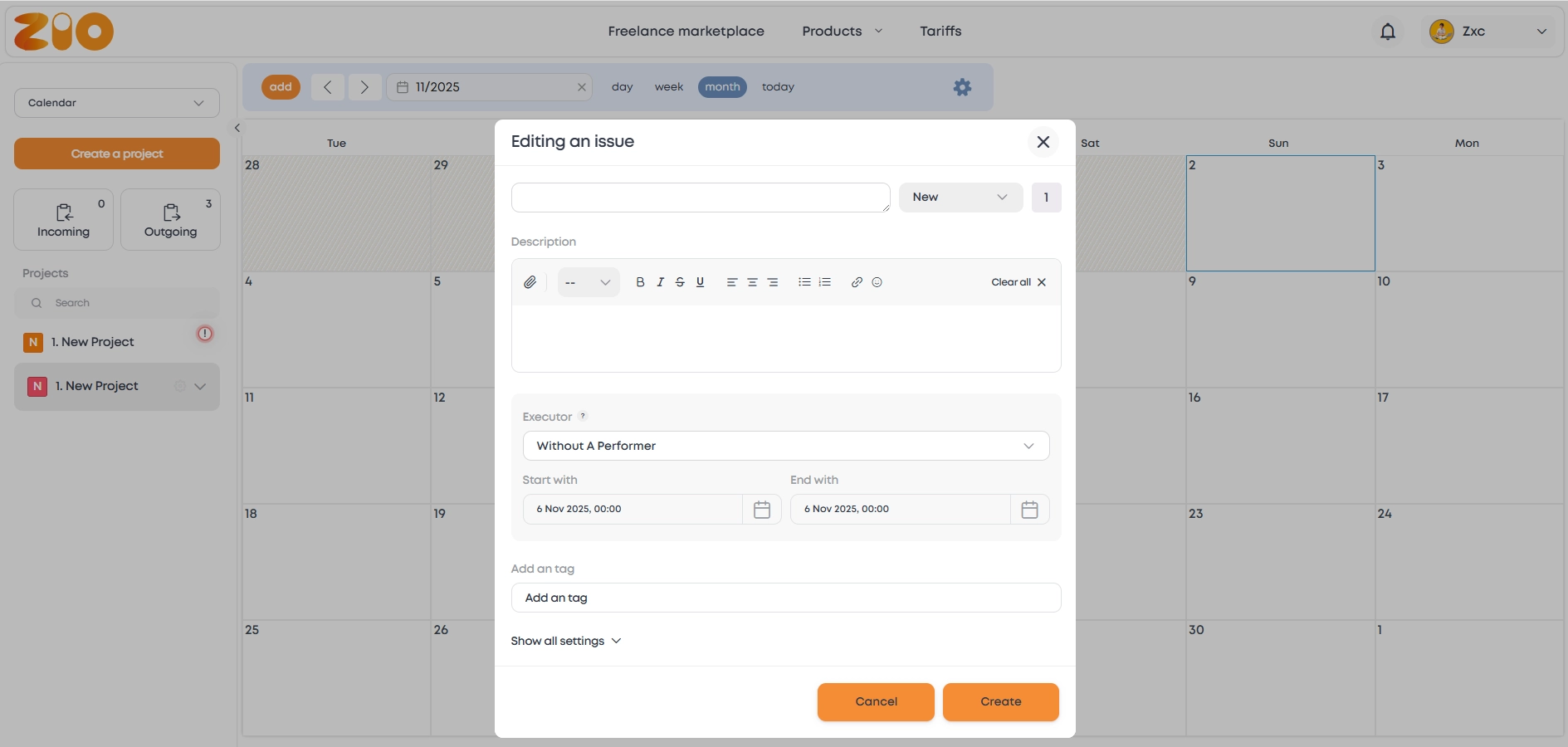Viewport: 1568px width, 747px height.
Task: Open the notifications bell
Action: 1387,32
